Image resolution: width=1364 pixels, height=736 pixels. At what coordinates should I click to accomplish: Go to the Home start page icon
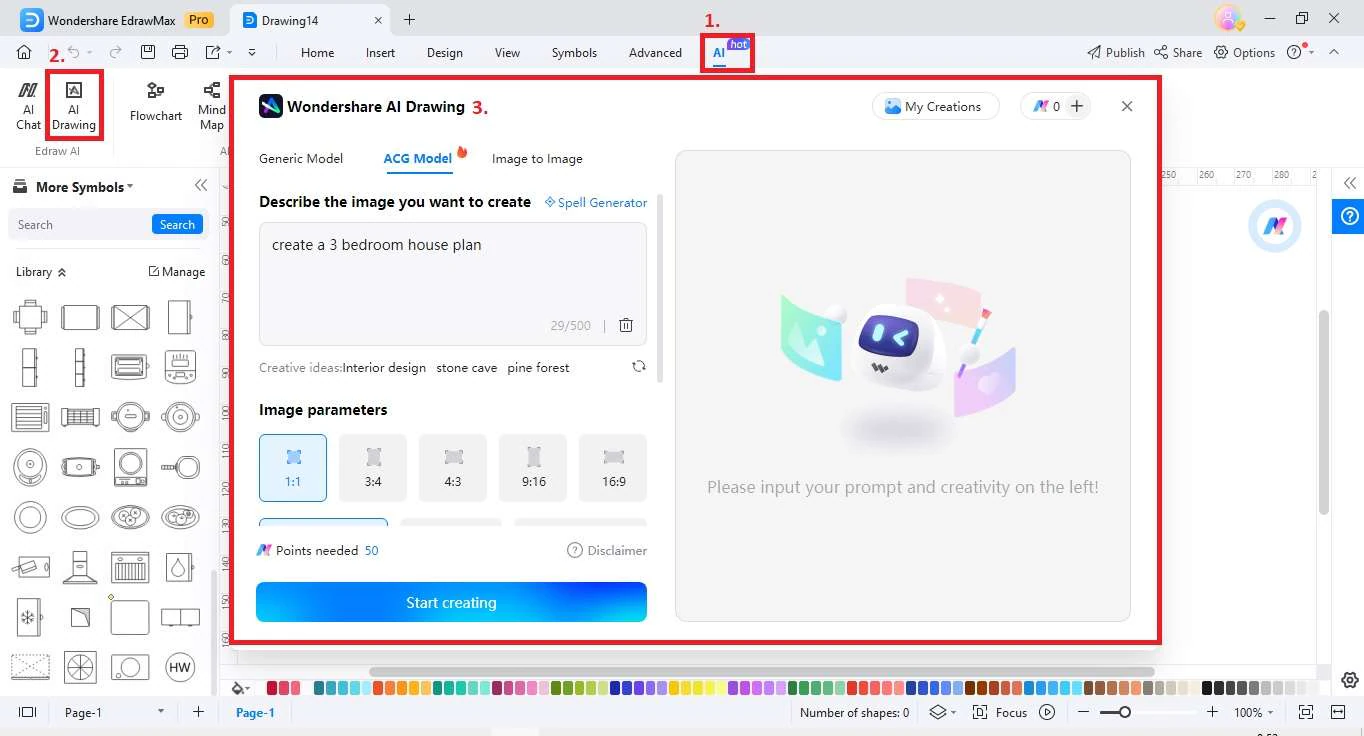(24, 52)
